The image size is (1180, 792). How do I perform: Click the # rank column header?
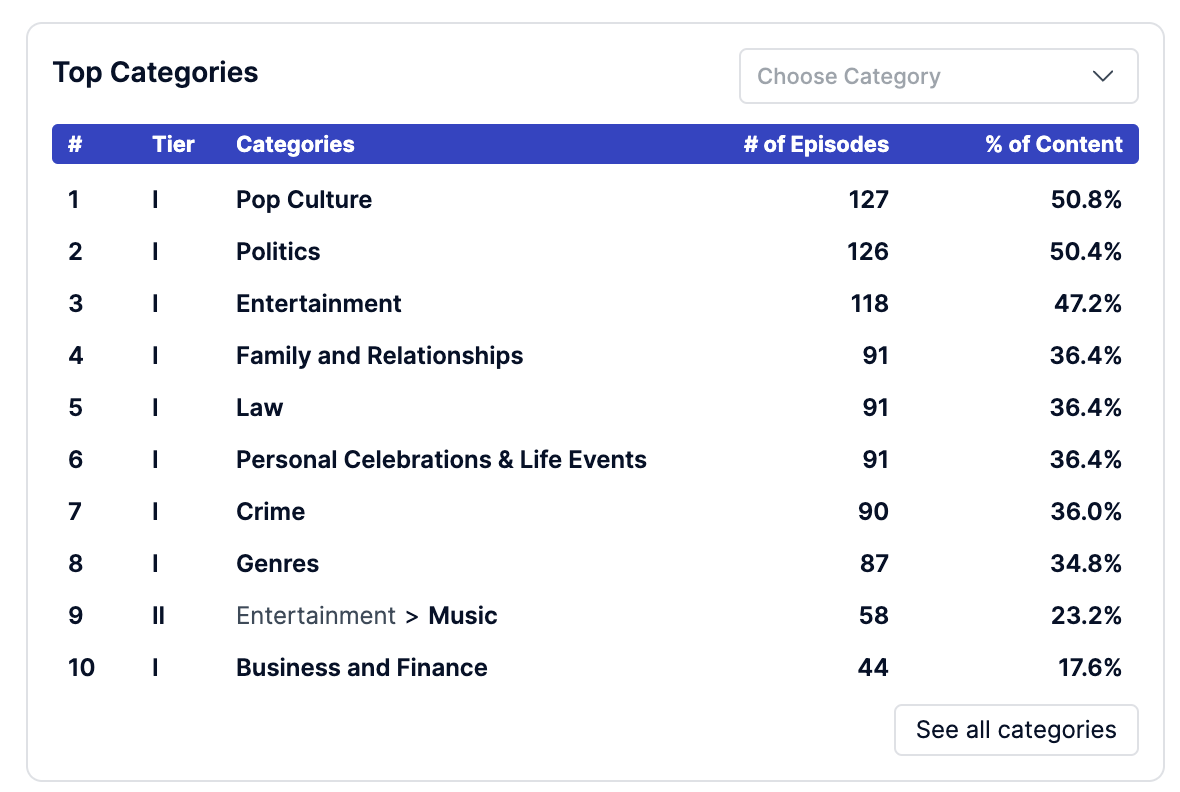point(75,144)
